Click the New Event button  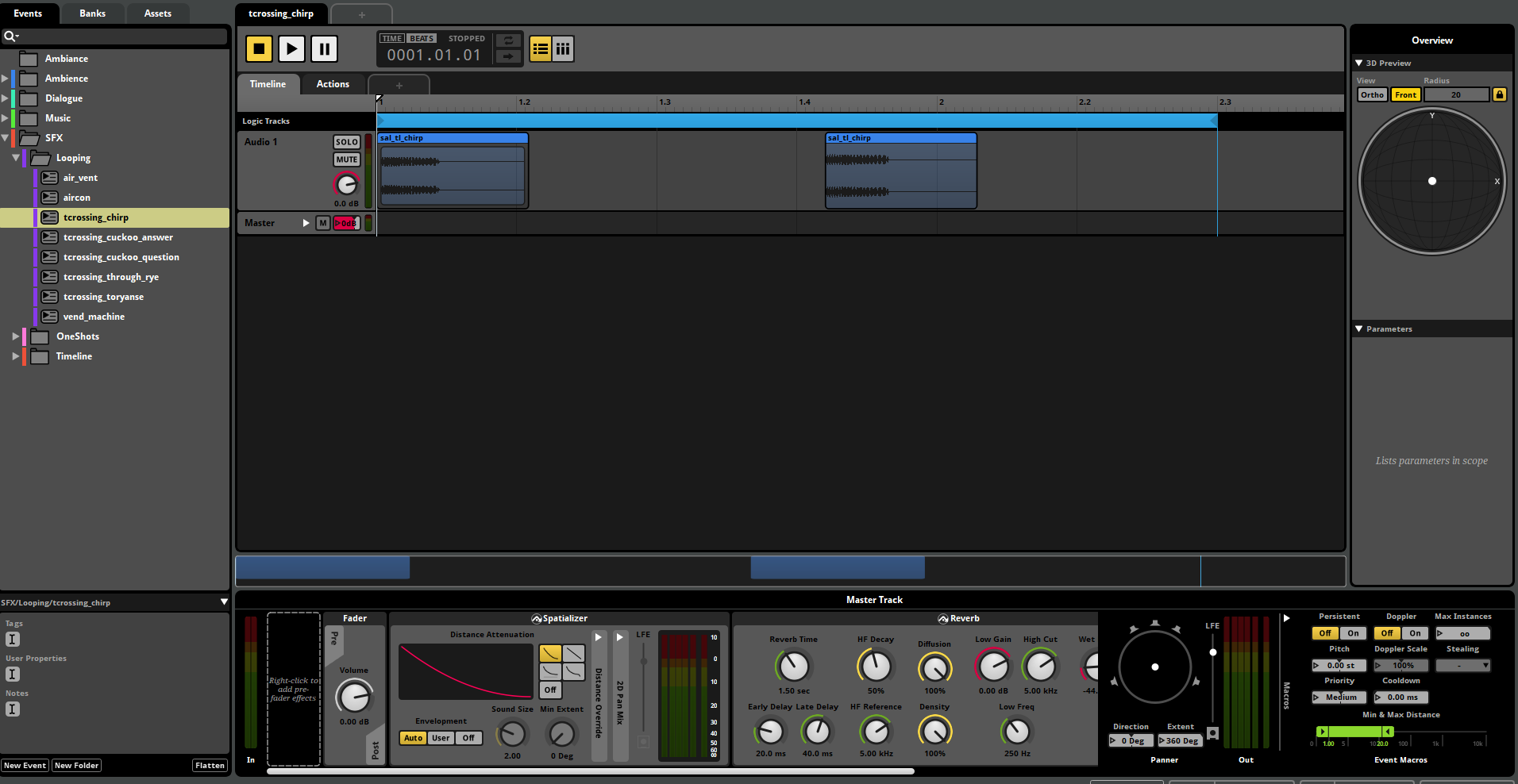tap(25, 766)
